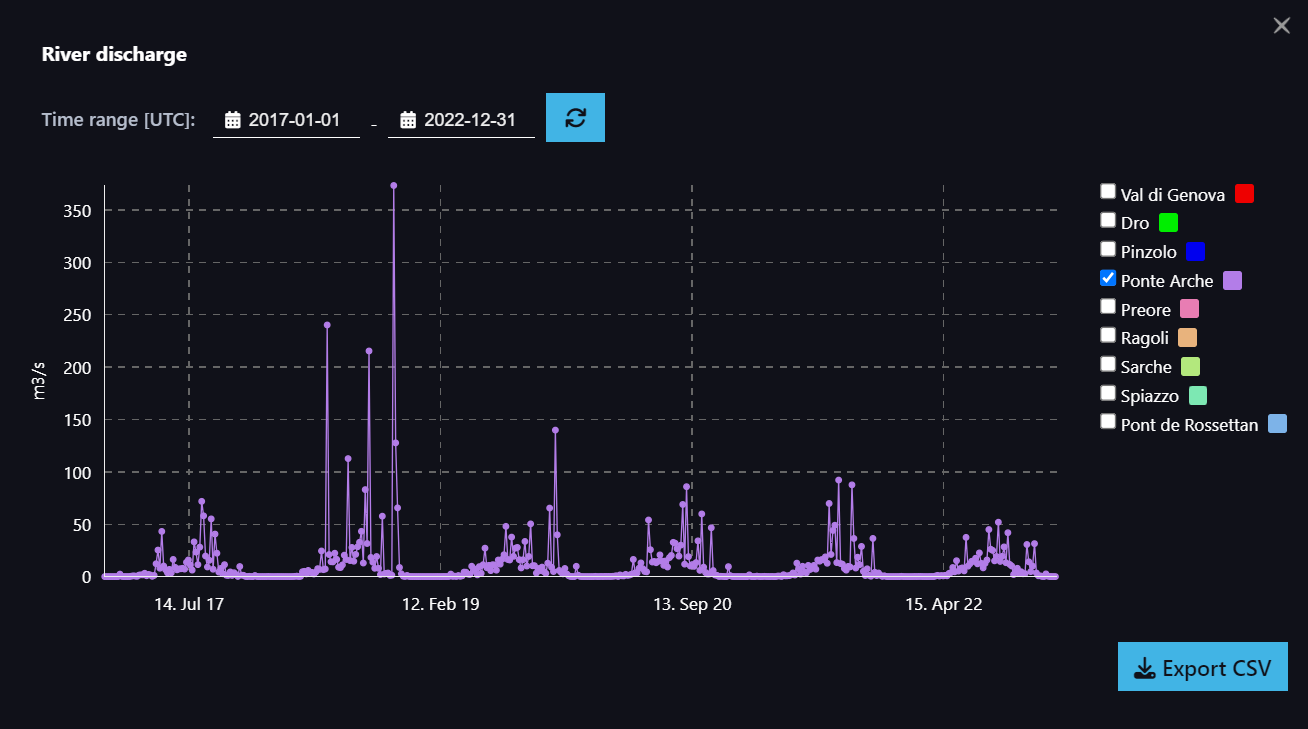Click the light green Sarche swatch

[x=1190, y=367]
